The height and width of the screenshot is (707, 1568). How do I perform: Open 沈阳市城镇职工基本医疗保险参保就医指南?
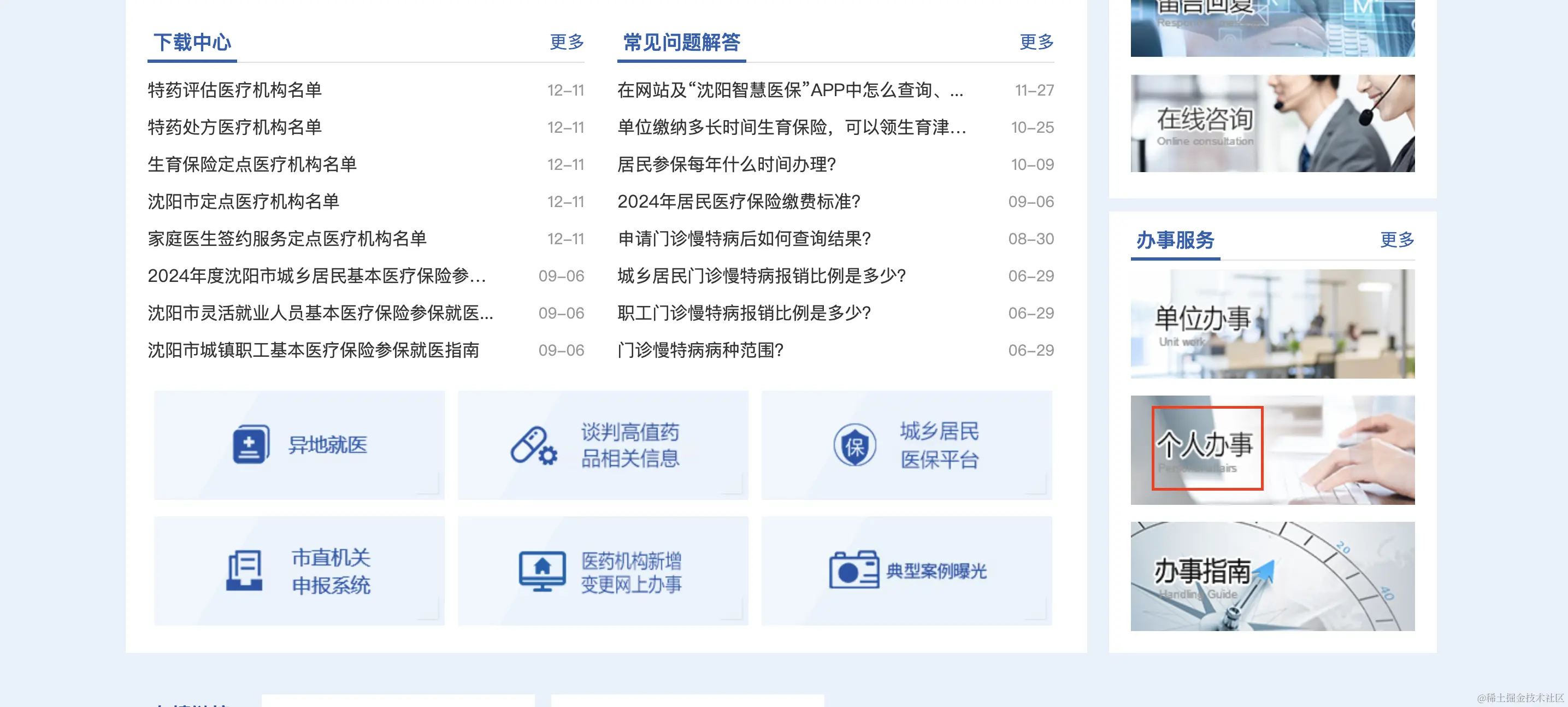coord(314,351)
